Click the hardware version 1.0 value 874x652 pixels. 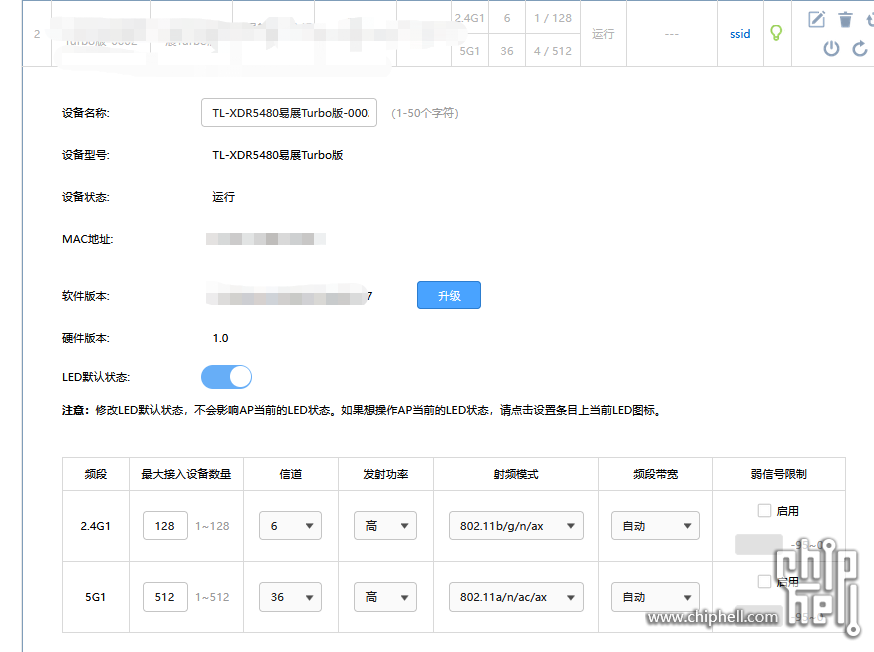pyautogui.click(x=220, y=338)
